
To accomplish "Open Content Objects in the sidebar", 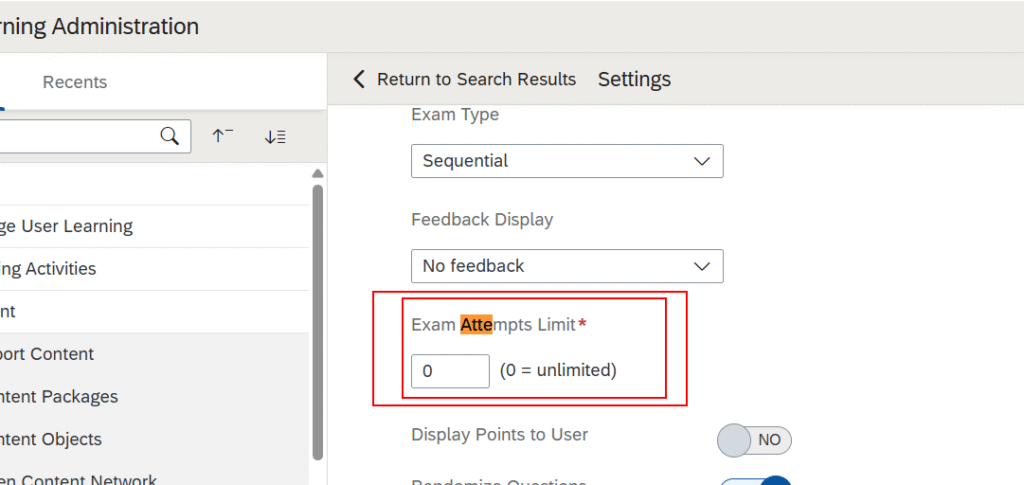I will pyautogui.click(x=51, y=439).
